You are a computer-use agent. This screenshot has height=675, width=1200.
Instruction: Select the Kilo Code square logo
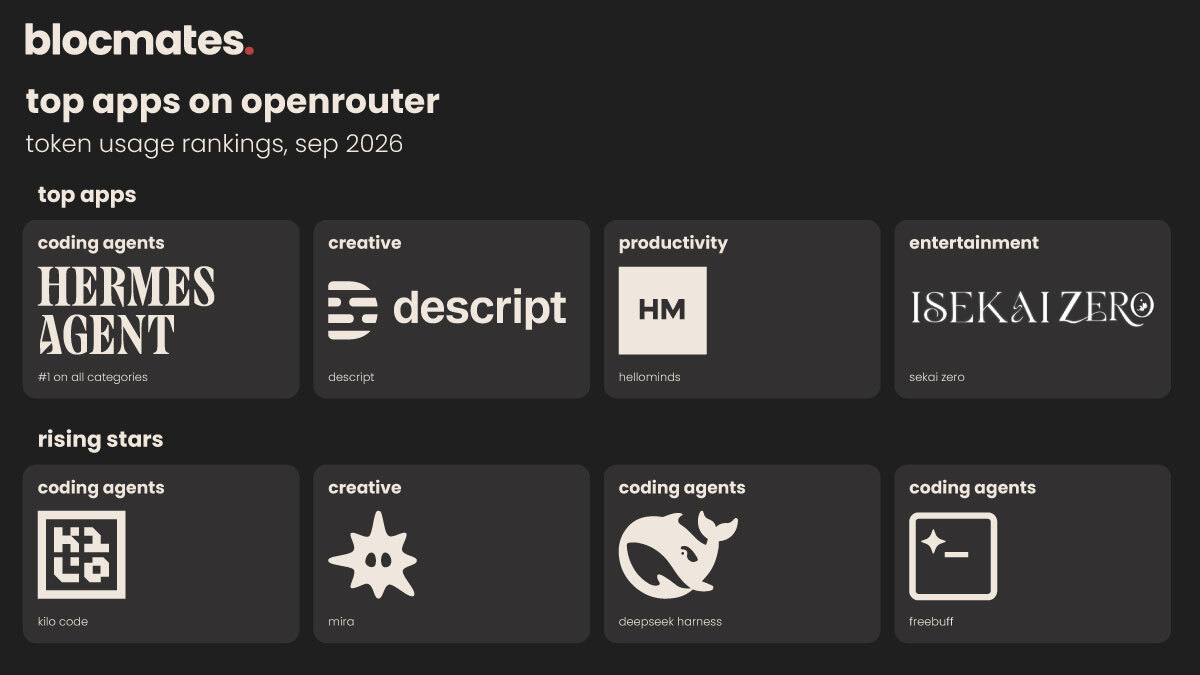click(x=82, y=555)
